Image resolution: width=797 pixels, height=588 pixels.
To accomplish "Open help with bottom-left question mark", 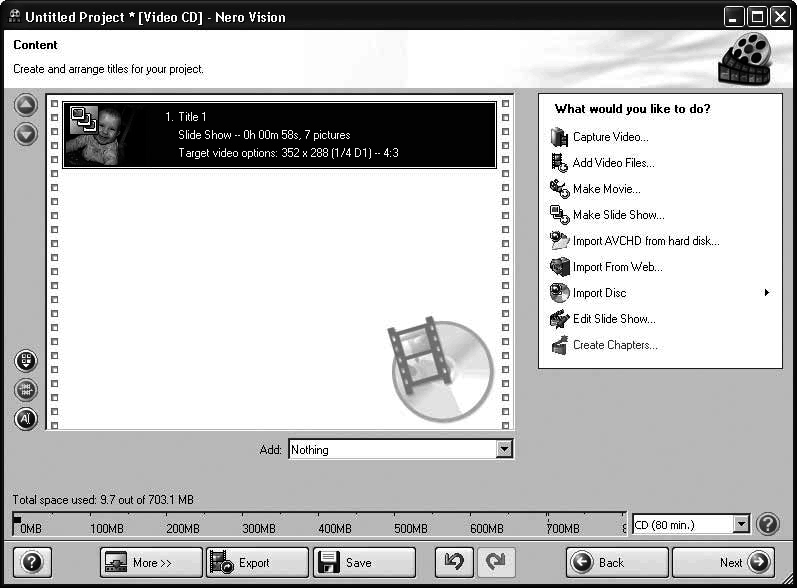I will click(30, 562).
